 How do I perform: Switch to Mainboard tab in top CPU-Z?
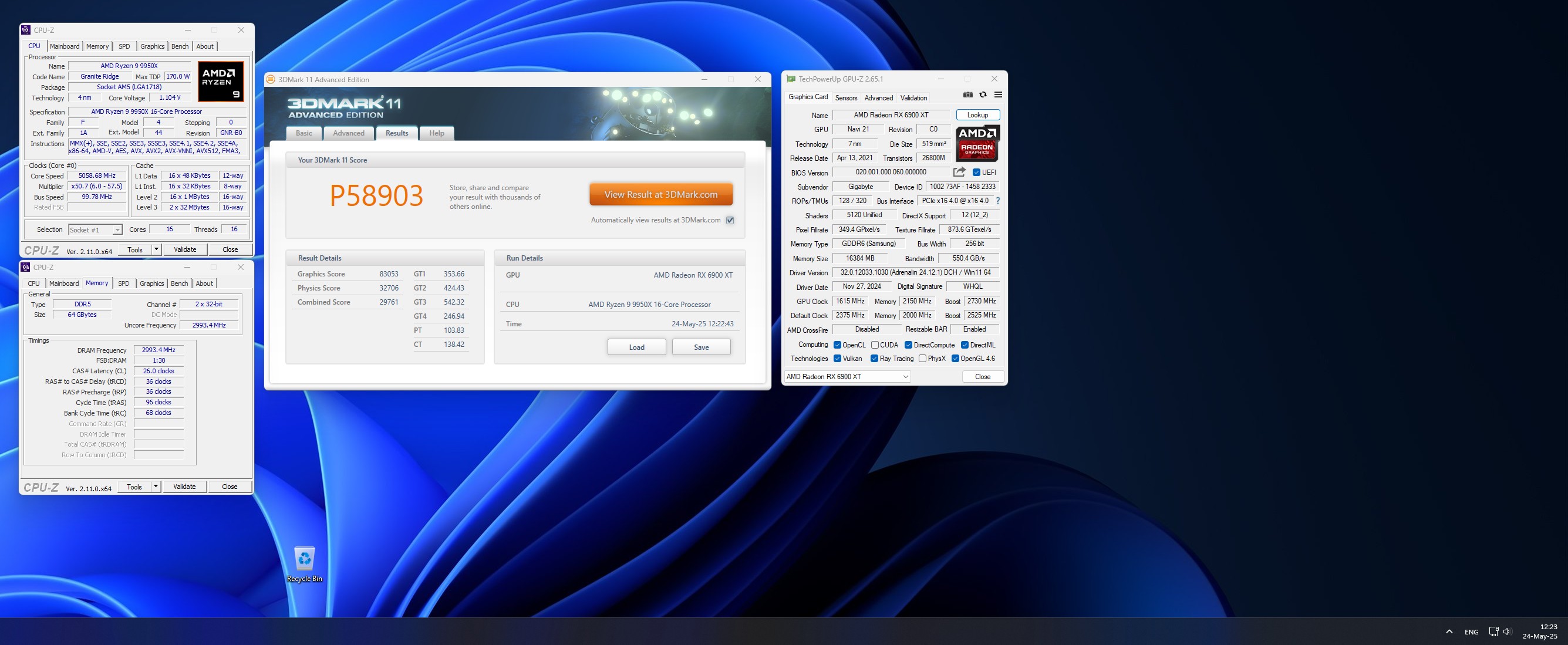65,46
